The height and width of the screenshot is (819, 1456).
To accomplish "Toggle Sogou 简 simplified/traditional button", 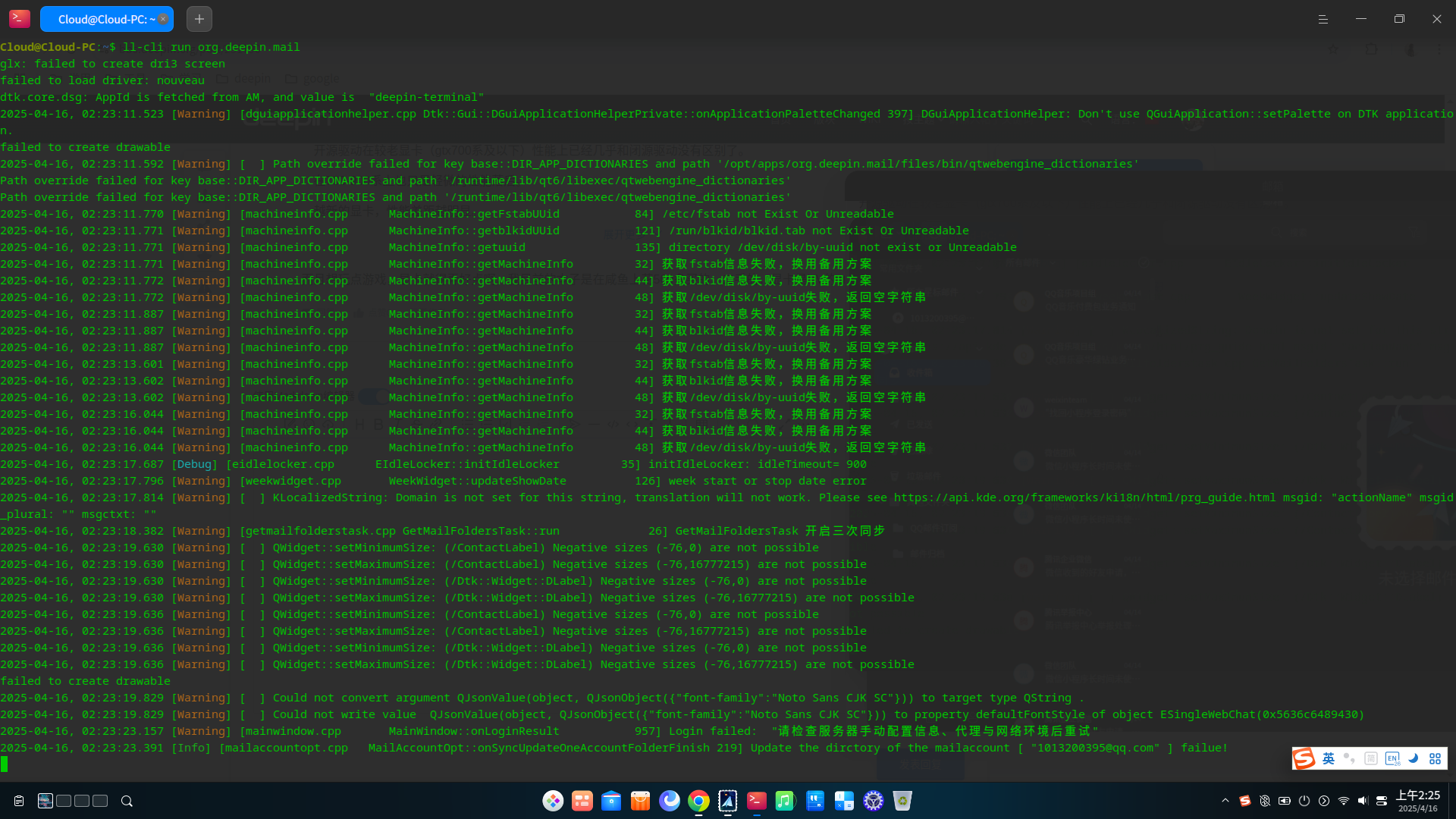I will pyautogui.click(x=1371, y=758).
